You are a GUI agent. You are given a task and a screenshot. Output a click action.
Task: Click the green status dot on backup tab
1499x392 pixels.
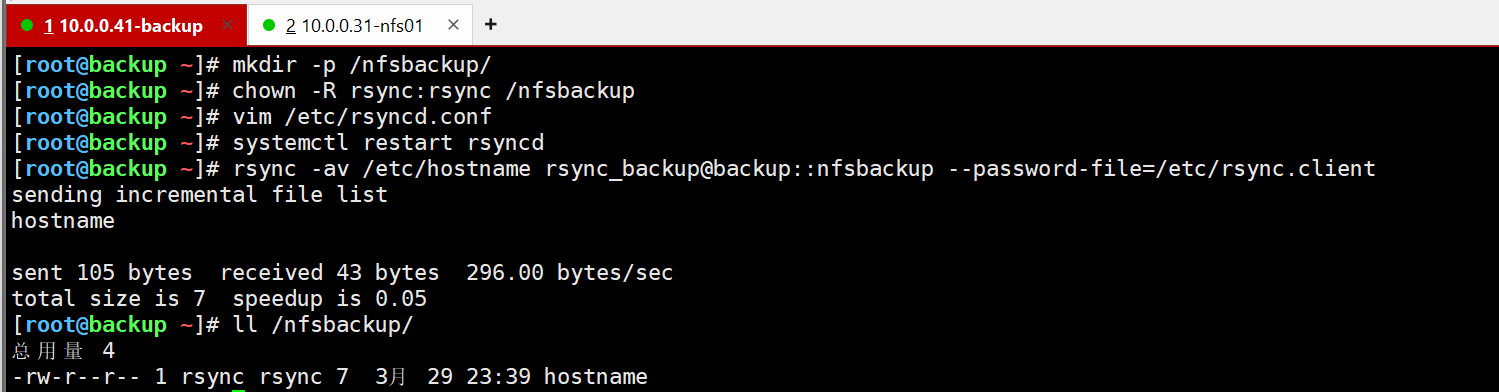pos(27,25)
